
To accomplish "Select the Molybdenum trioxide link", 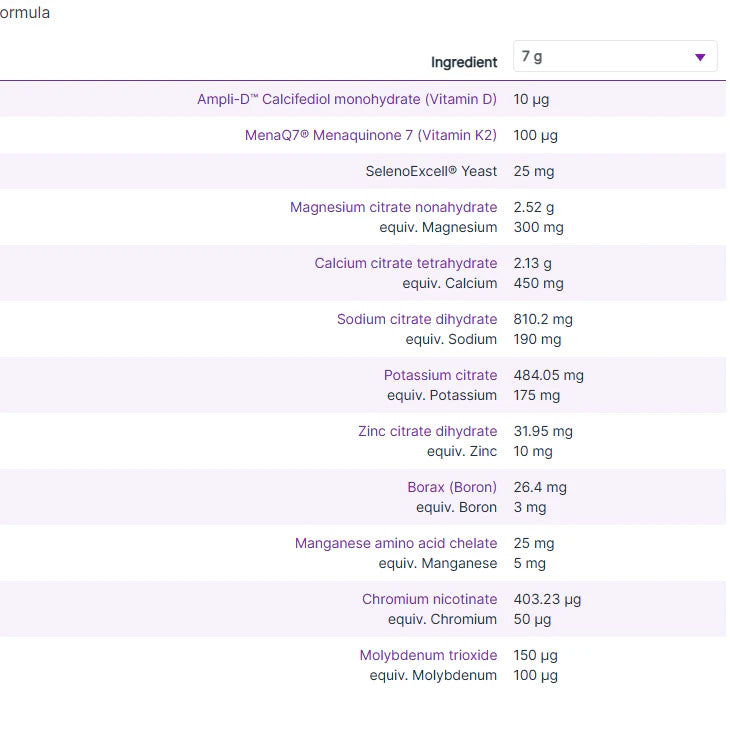I will (428, 655).
